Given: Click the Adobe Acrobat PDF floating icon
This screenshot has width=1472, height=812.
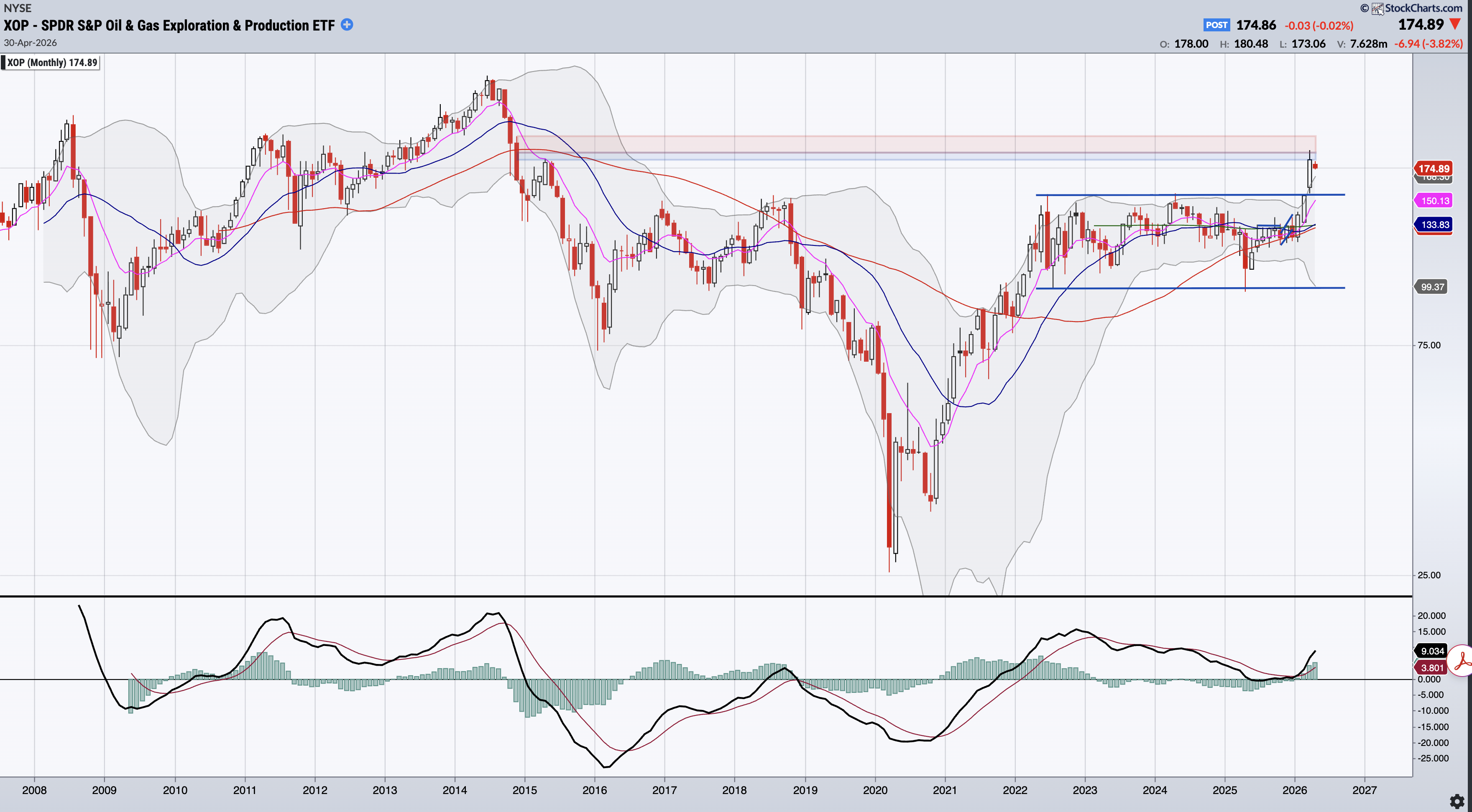Looking at the screenshot, I should [x=1462, y=661].
